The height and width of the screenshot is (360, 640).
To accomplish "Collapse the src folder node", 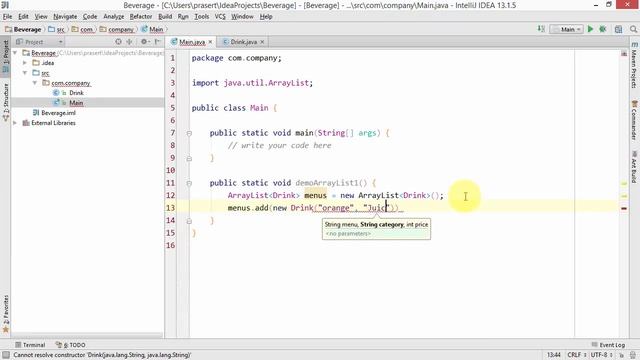I will 25,73.
